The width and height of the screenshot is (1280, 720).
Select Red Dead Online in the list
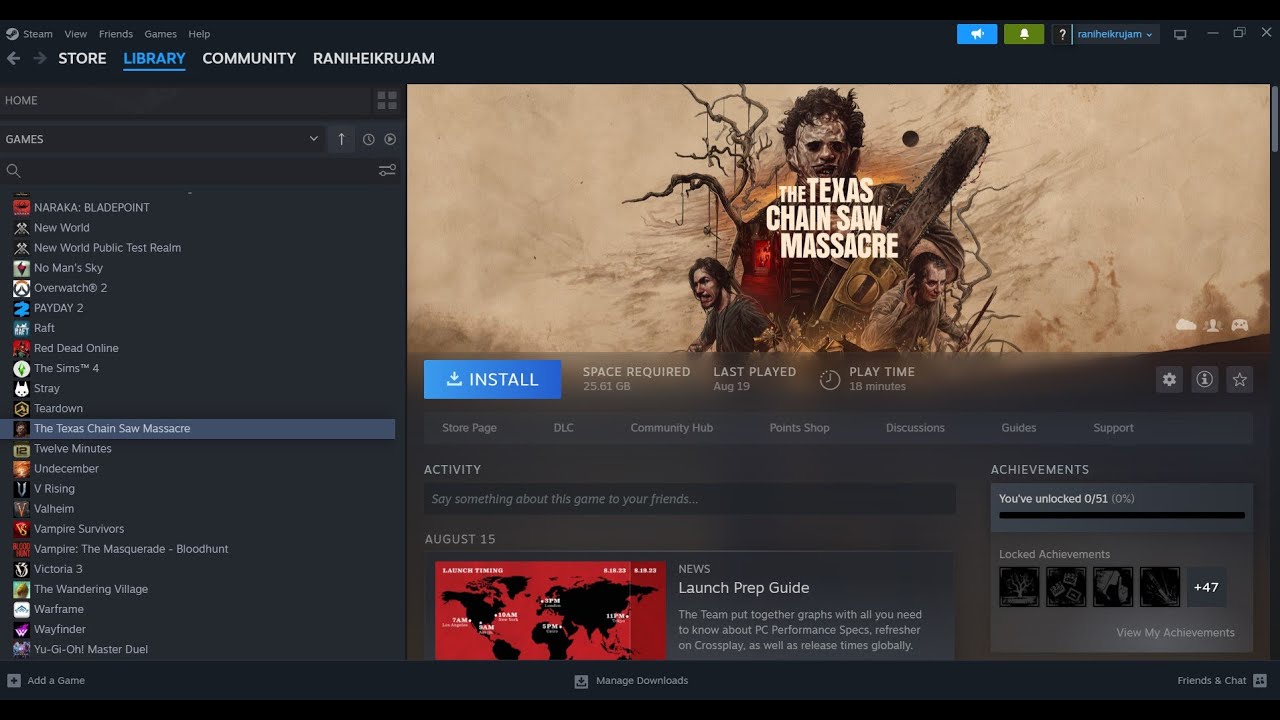tap(76, 348)
